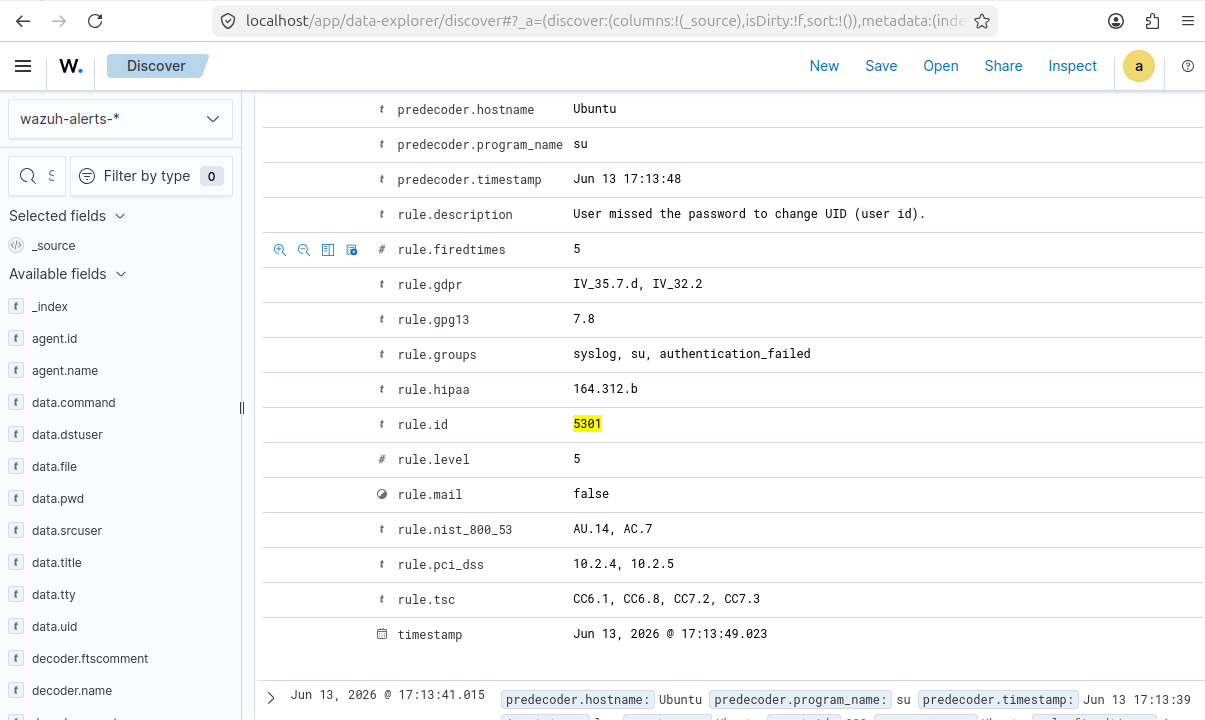
Task: Select data.dstuser field in sidebar
Action: pos(67,435)
